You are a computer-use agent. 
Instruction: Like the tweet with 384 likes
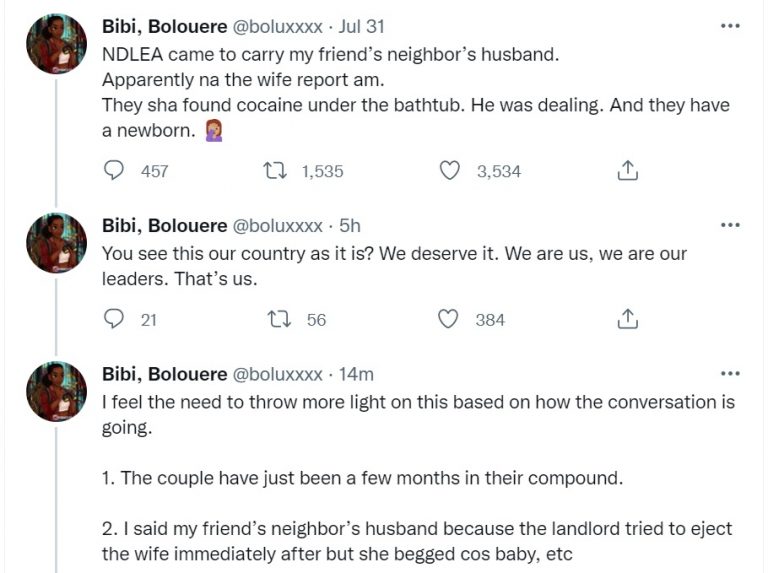click(451, 320)
